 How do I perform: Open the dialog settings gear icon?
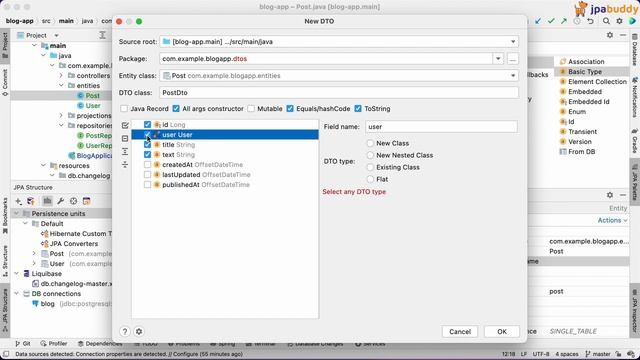[139, 331]
